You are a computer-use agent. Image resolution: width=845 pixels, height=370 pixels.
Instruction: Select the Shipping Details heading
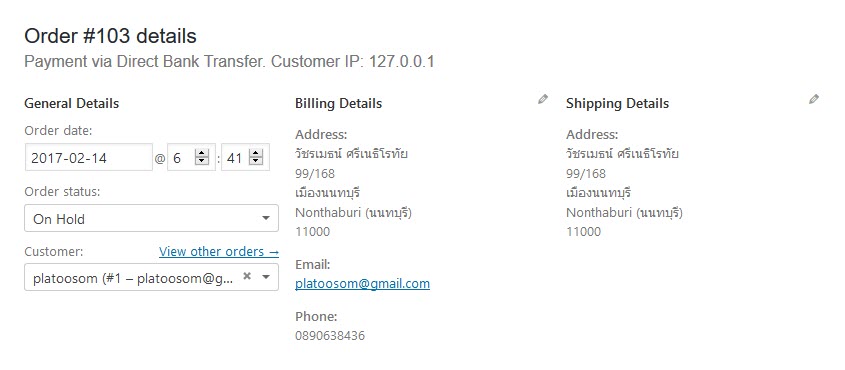(618, 103)
